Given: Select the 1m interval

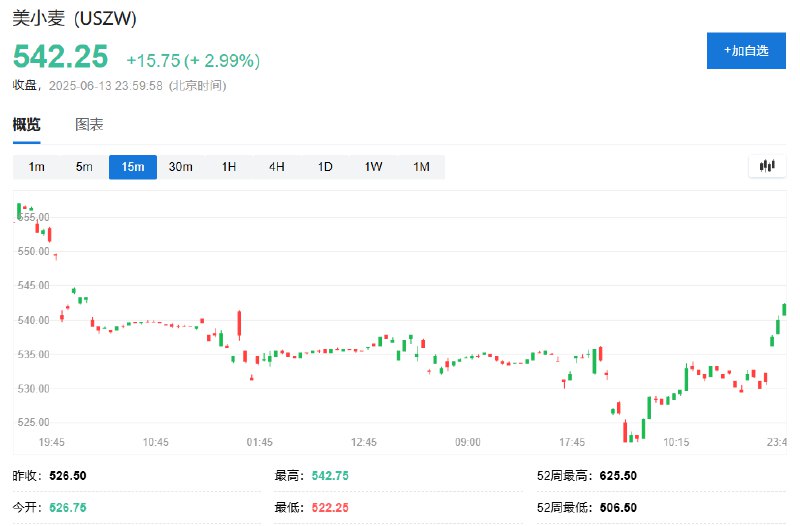Looking at the screenshot, I should 36,167.
